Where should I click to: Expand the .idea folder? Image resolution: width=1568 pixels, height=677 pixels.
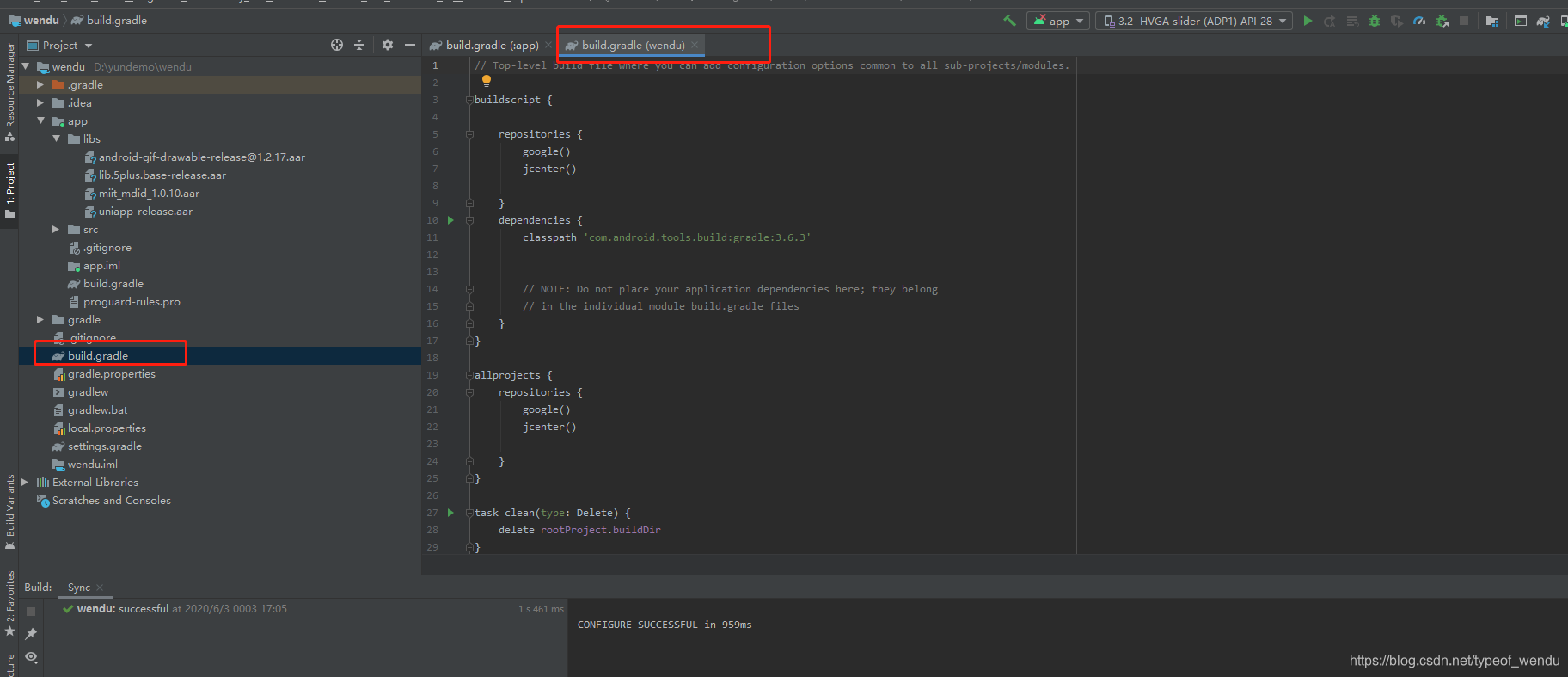coord(40,102)
